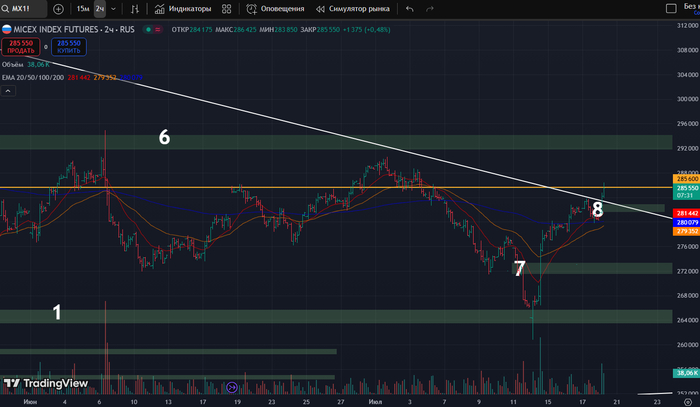
Task: Toggle the layout square icon at top right
Action: [x=670, y=9]
